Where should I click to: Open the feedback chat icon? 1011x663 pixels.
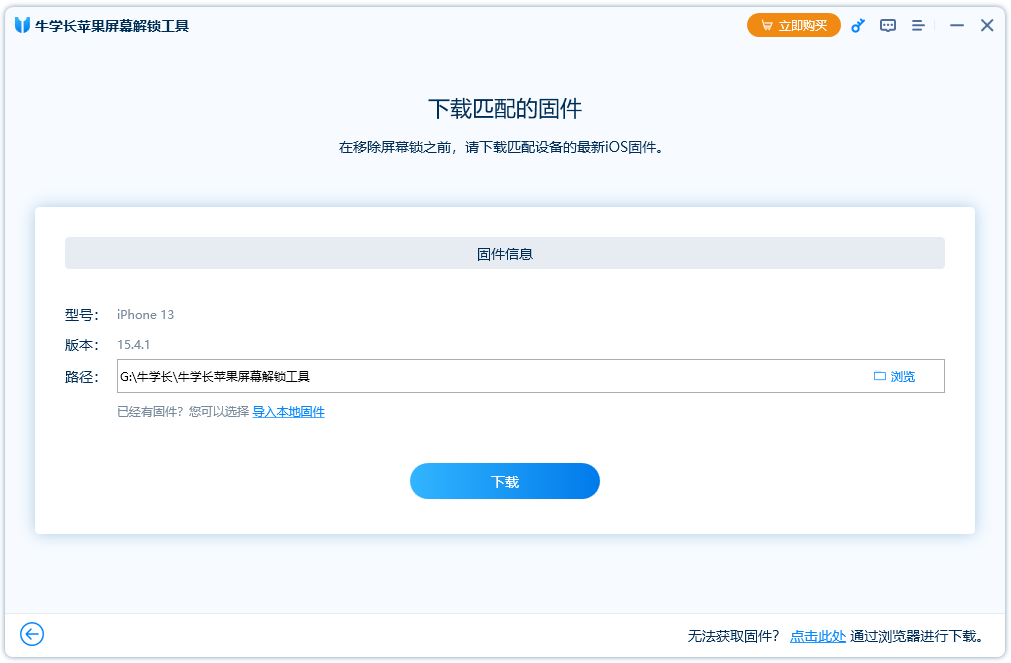click(887, 25)
